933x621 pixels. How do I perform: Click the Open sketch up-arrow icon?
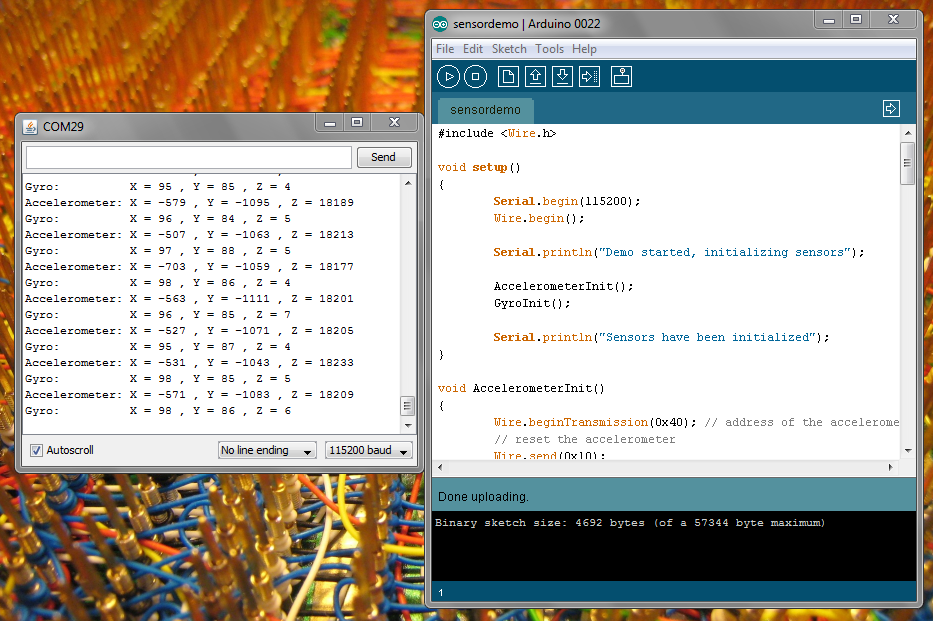point(535,76)
